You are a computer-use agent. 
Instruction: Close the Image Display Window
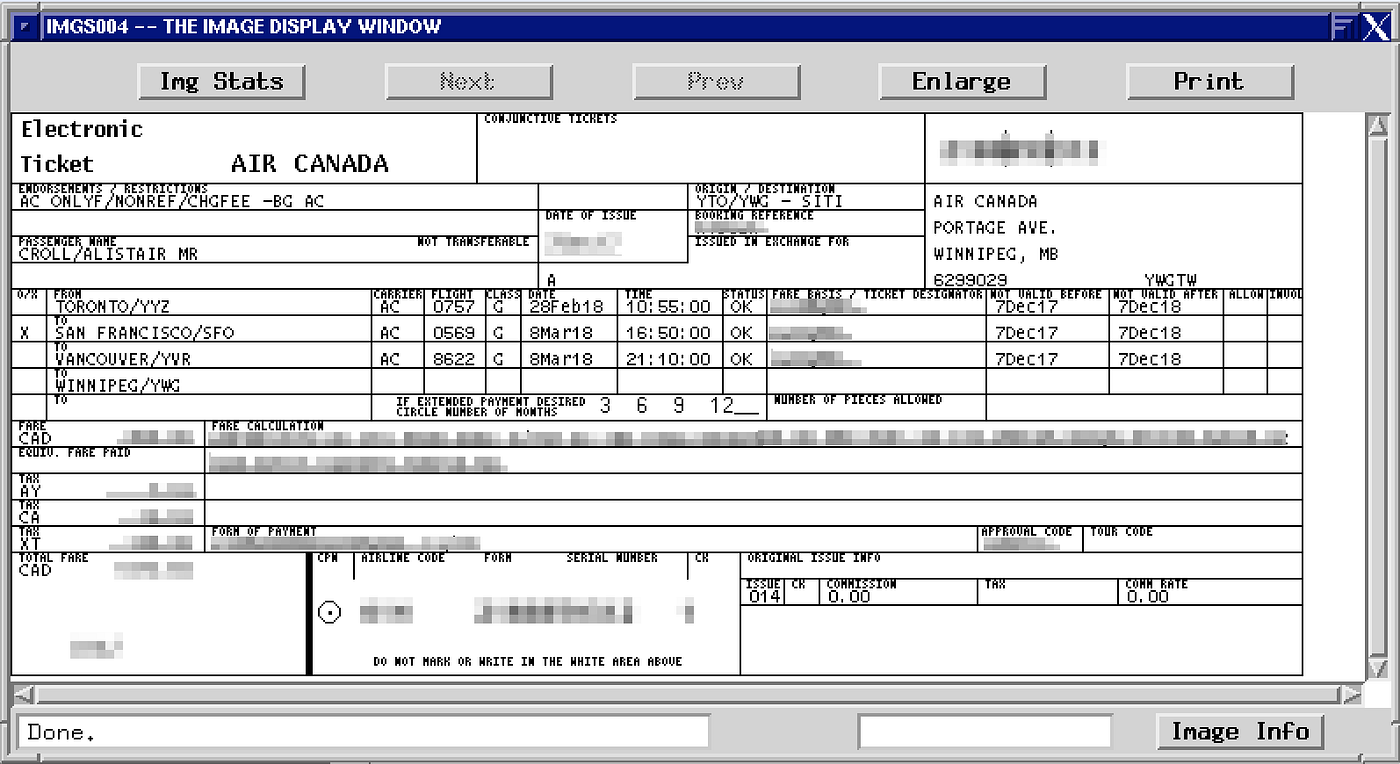point(1375,27)
